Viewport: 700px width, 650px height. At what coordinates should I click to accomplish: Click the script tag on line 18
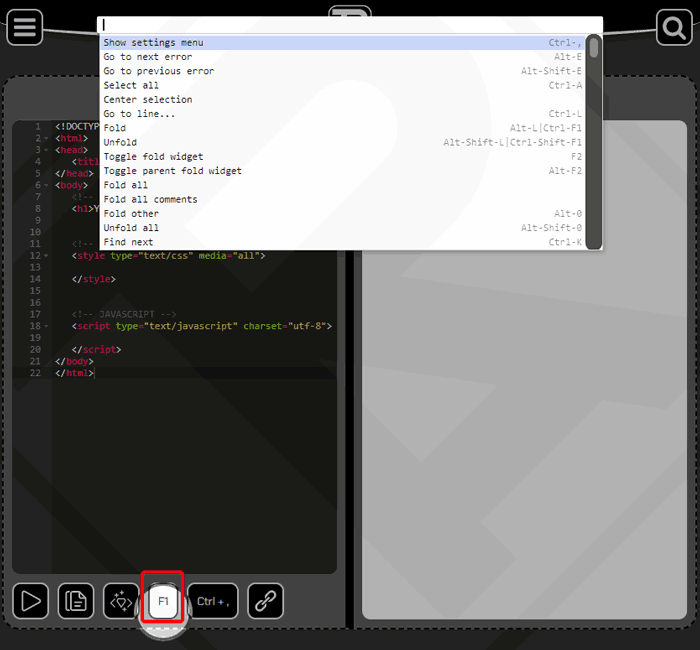[x=202, y=326]
